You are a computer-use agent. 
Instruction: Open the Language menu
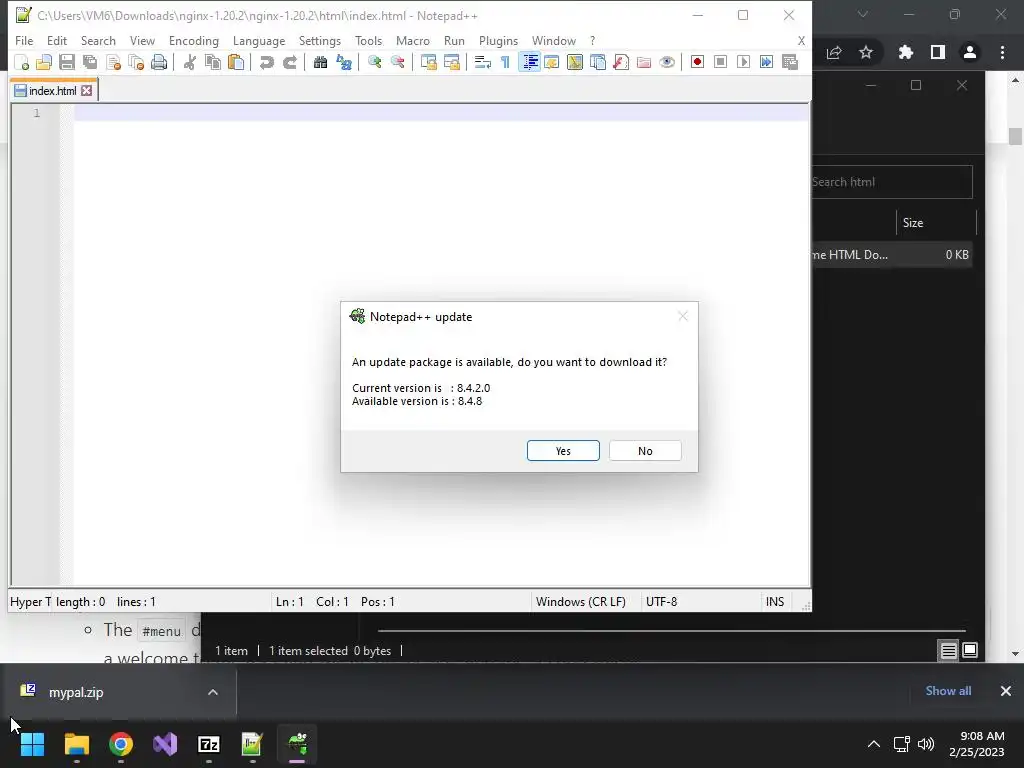pos(259,40)
